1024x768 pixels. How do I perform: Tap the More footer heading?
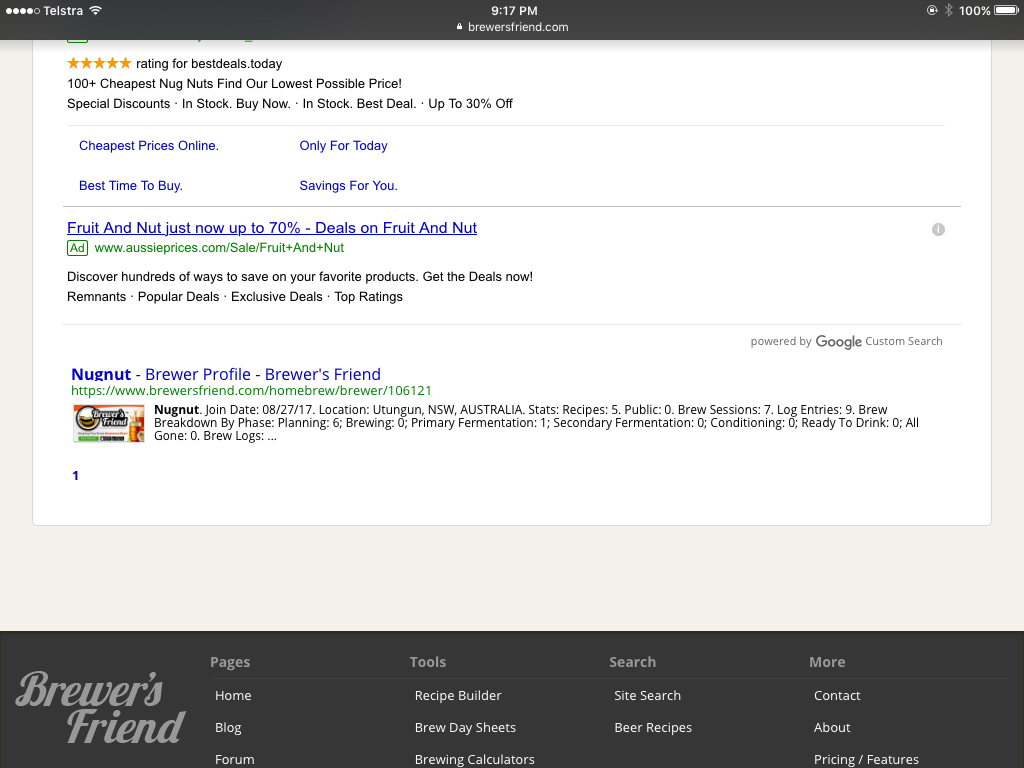(x=827, y=662)
